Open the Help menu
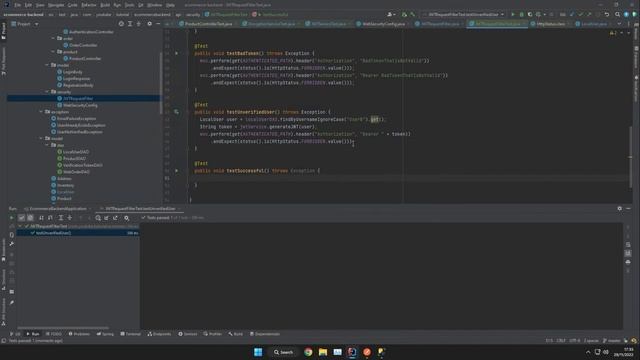Image resolution: width=640 pixels, height=360 pixels. (x=170, y=5)
